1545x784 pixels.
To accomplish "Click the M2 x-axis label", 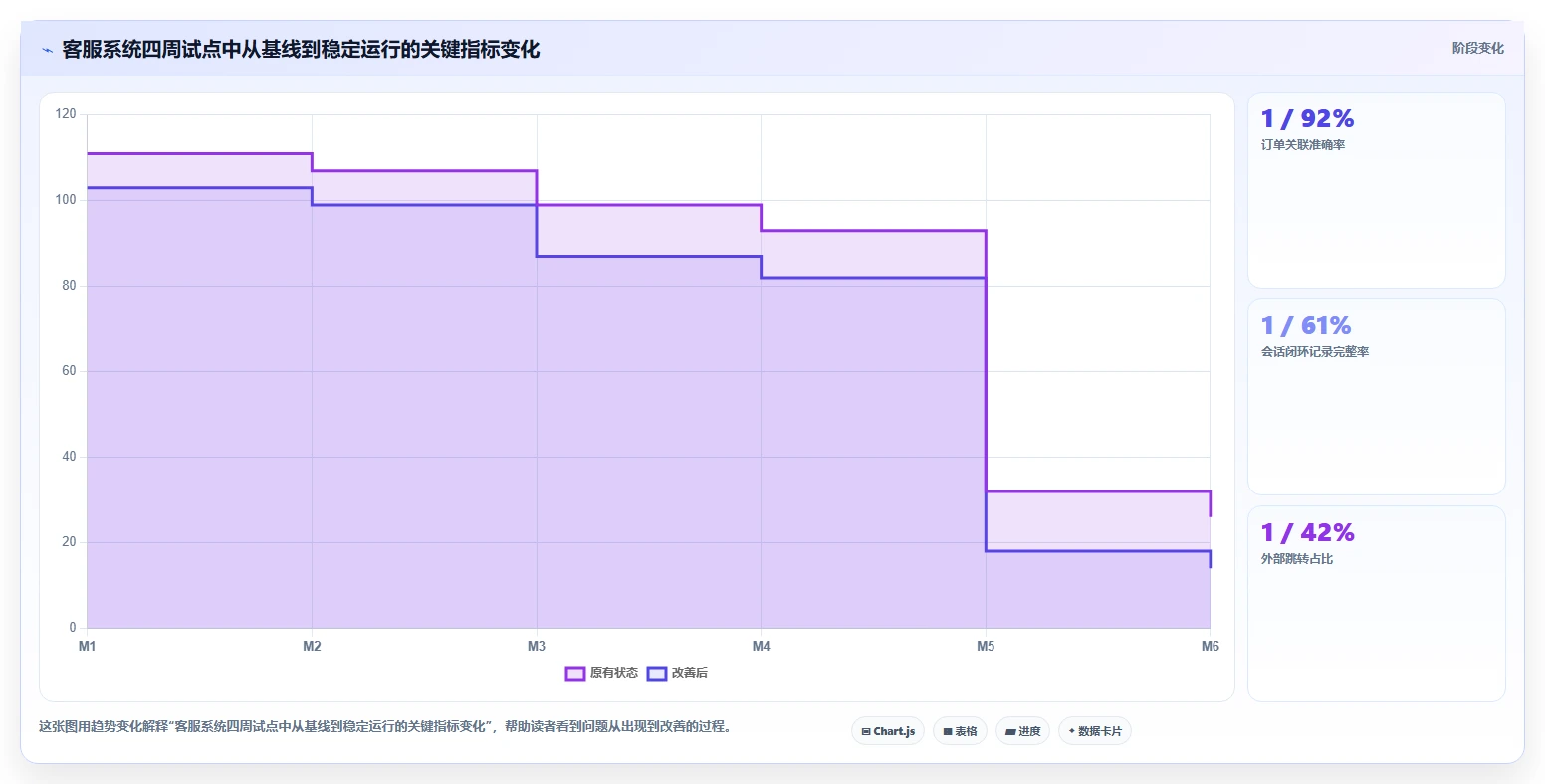I will pos(312,647).
